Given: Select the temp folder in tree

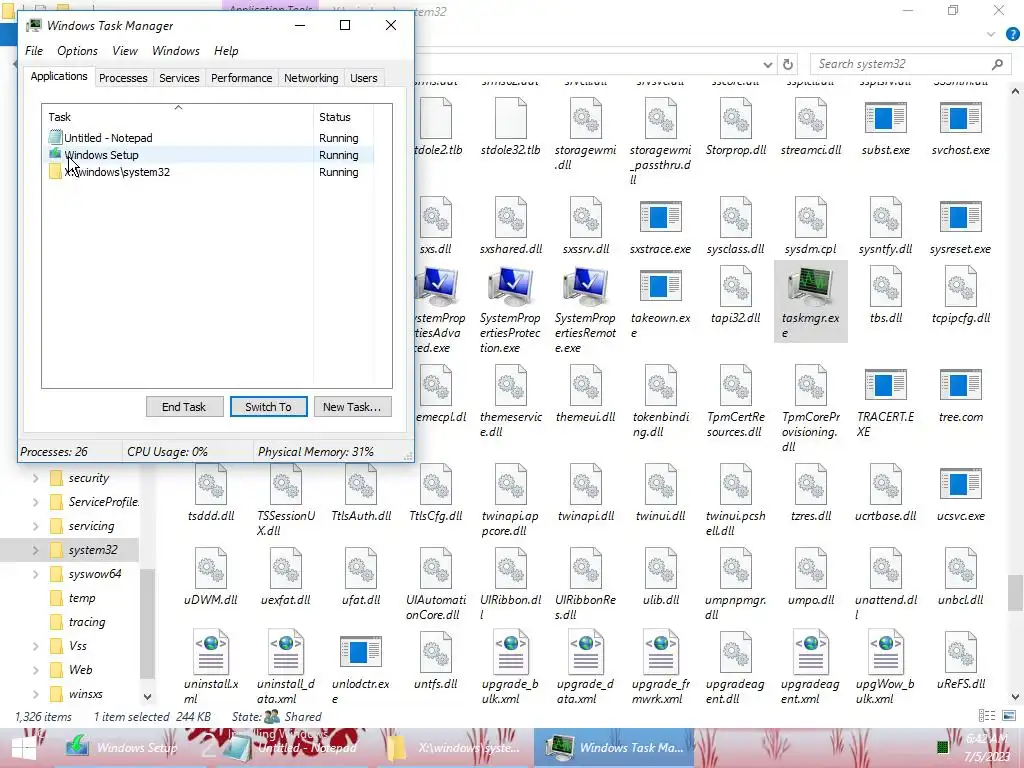Looking at the screenshot, I should [x=82, y=598].
